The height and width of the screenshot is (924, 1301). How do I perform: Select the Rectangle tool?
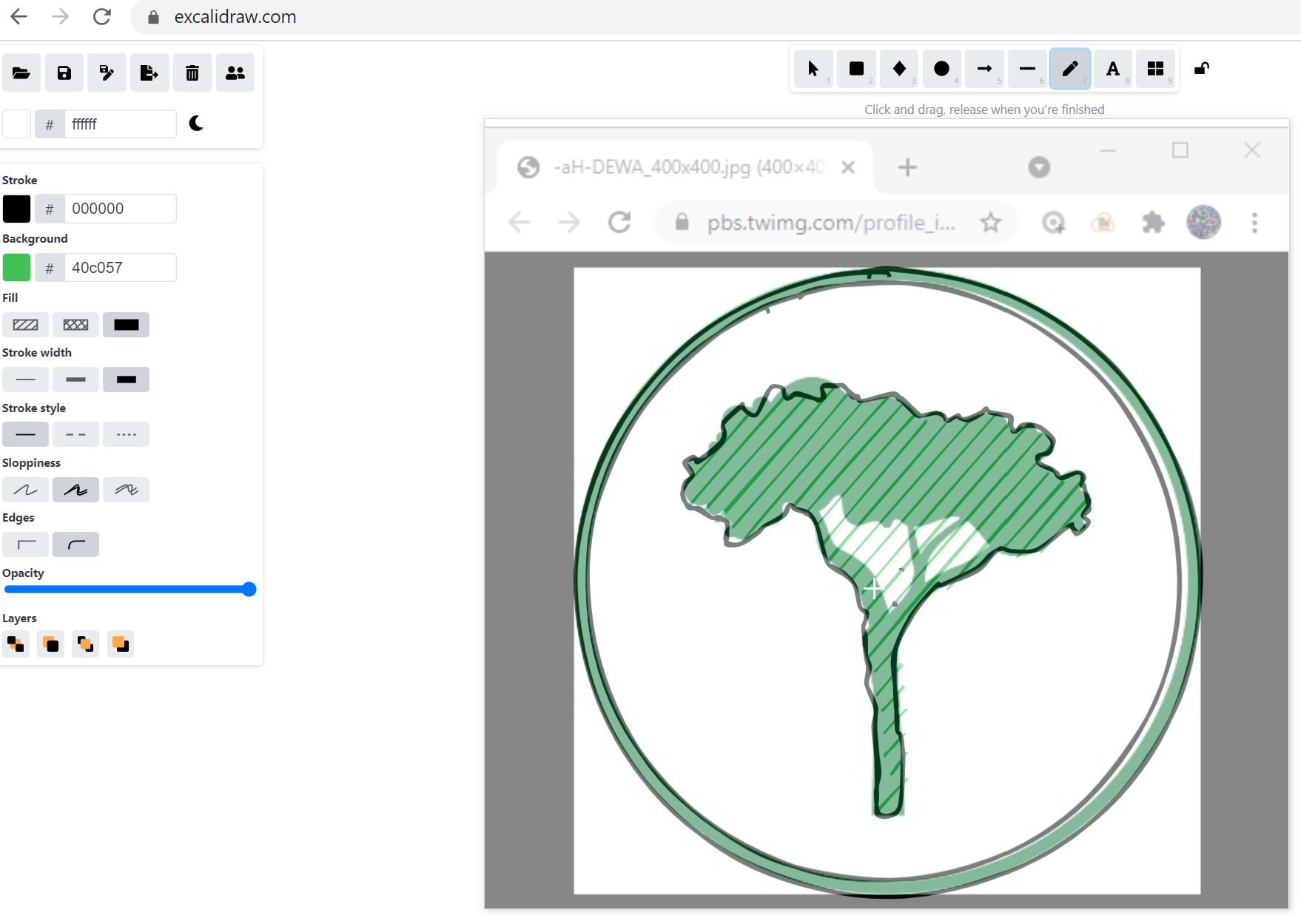tap(856, 69)
